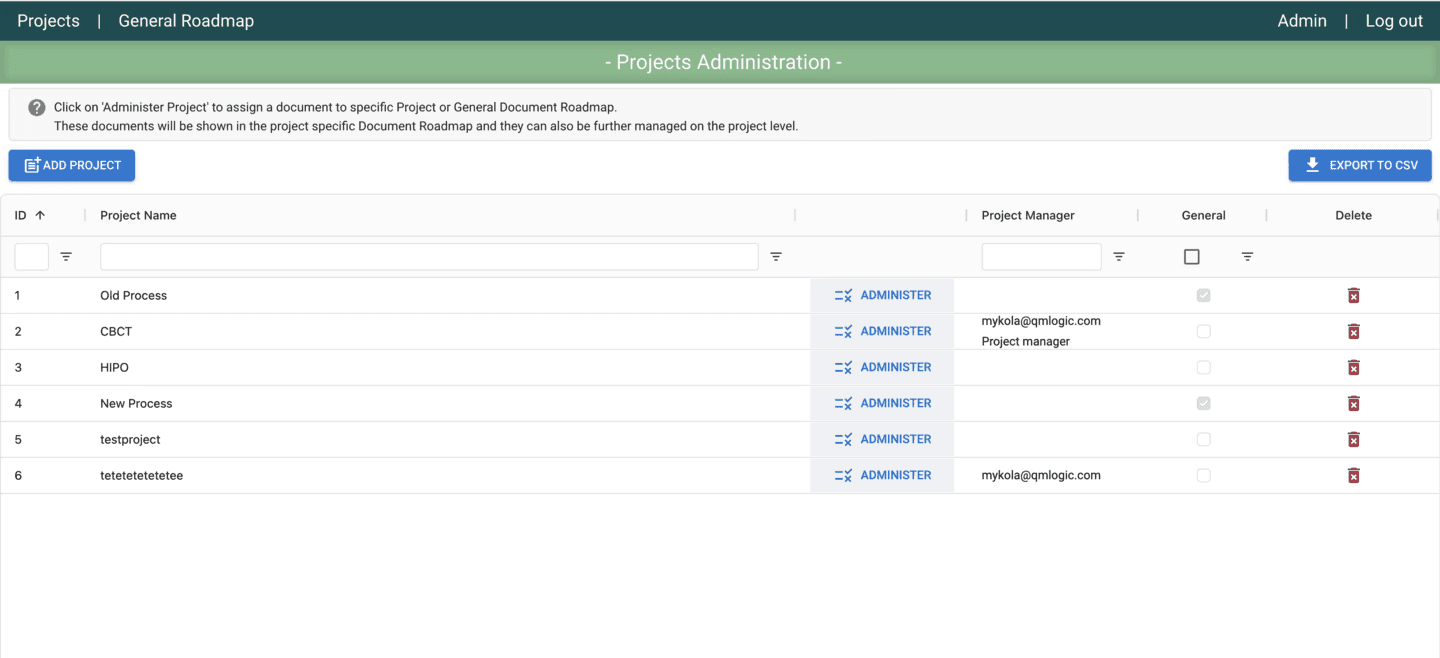Select the testproject name cell
This screenshot has height=658, width=1440.
click(130, 439)
